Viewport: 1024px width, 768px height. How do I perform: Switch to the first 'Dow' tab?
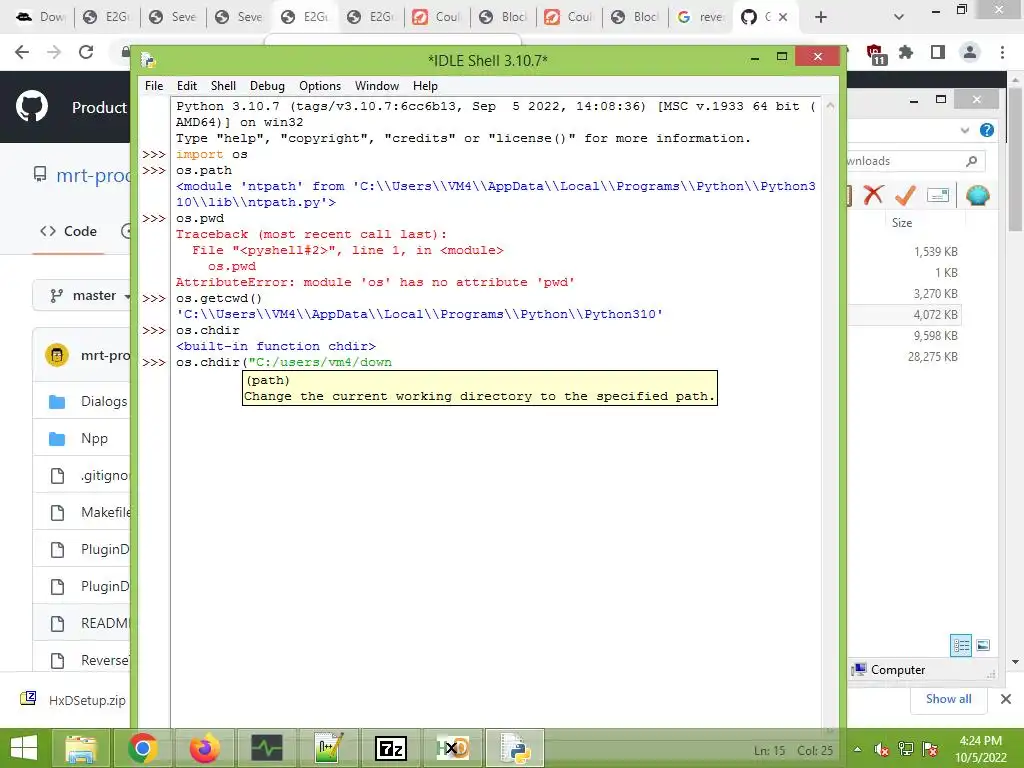click(40, 17)
